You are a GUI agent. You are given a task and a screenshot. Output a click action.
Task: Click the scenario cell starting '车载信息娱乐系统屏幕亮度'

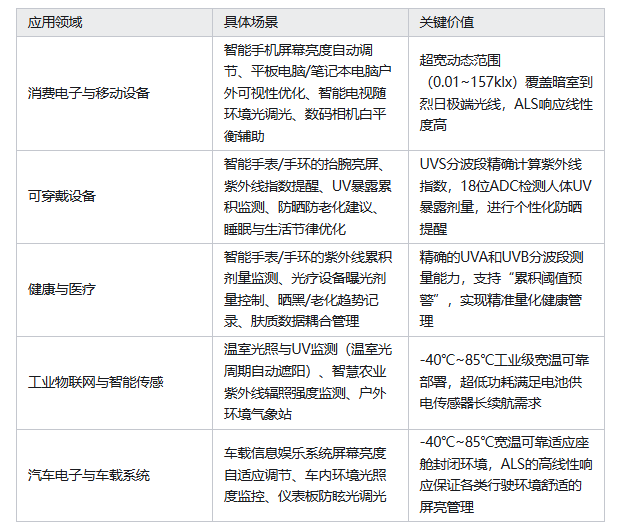pos(310,475)
